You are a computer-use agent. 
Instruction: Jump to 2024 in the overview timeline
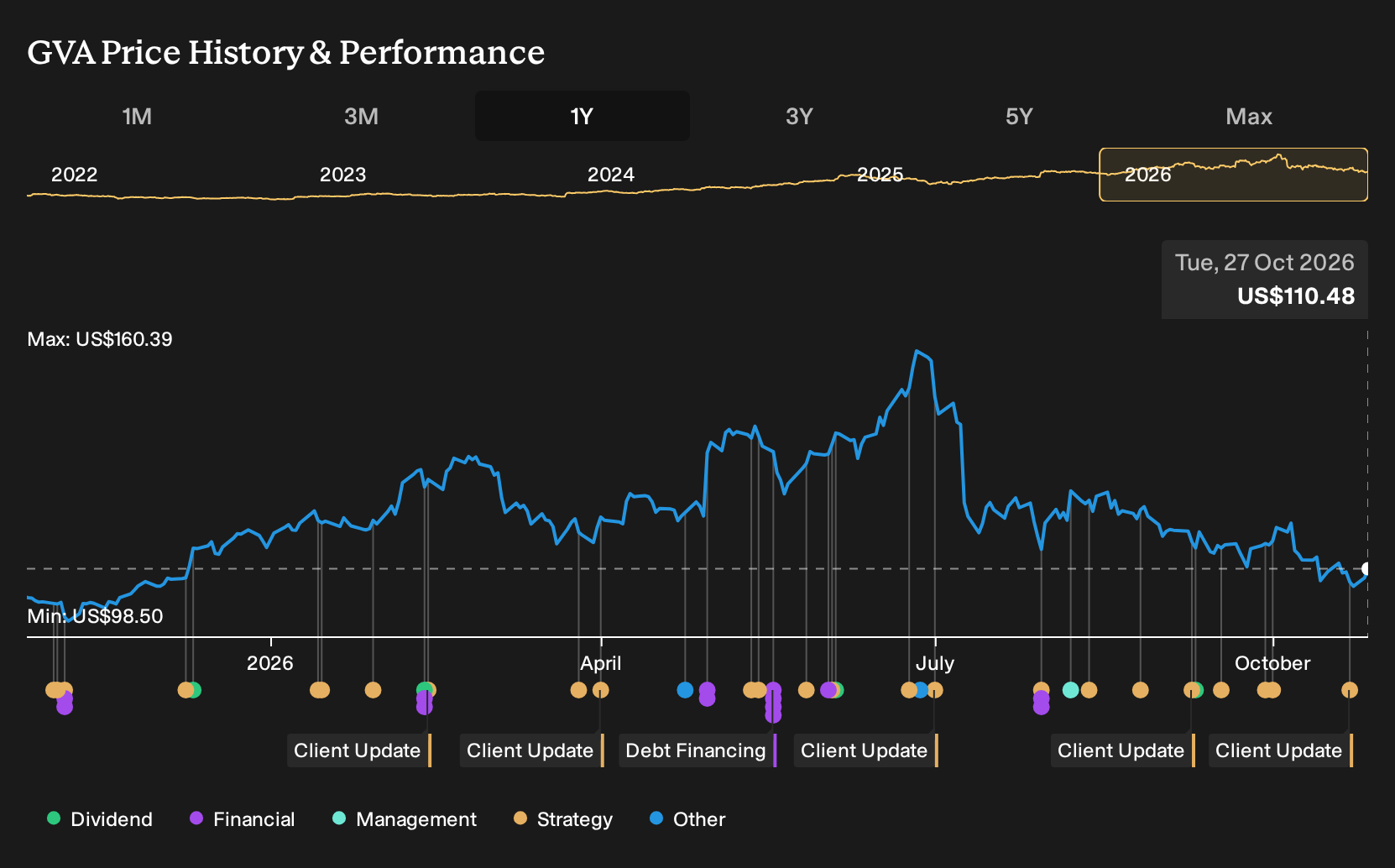pos(611,175)
